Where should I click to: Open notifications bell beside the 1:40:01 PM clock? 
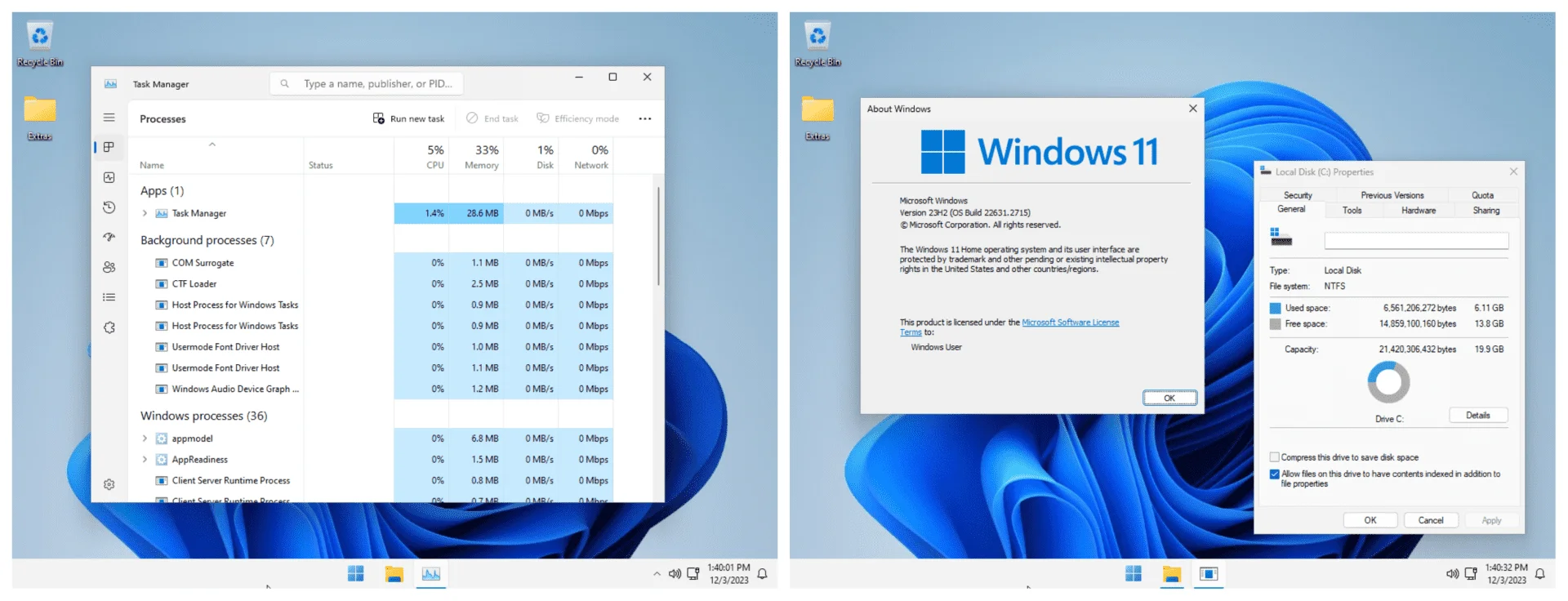coord(762,574)
